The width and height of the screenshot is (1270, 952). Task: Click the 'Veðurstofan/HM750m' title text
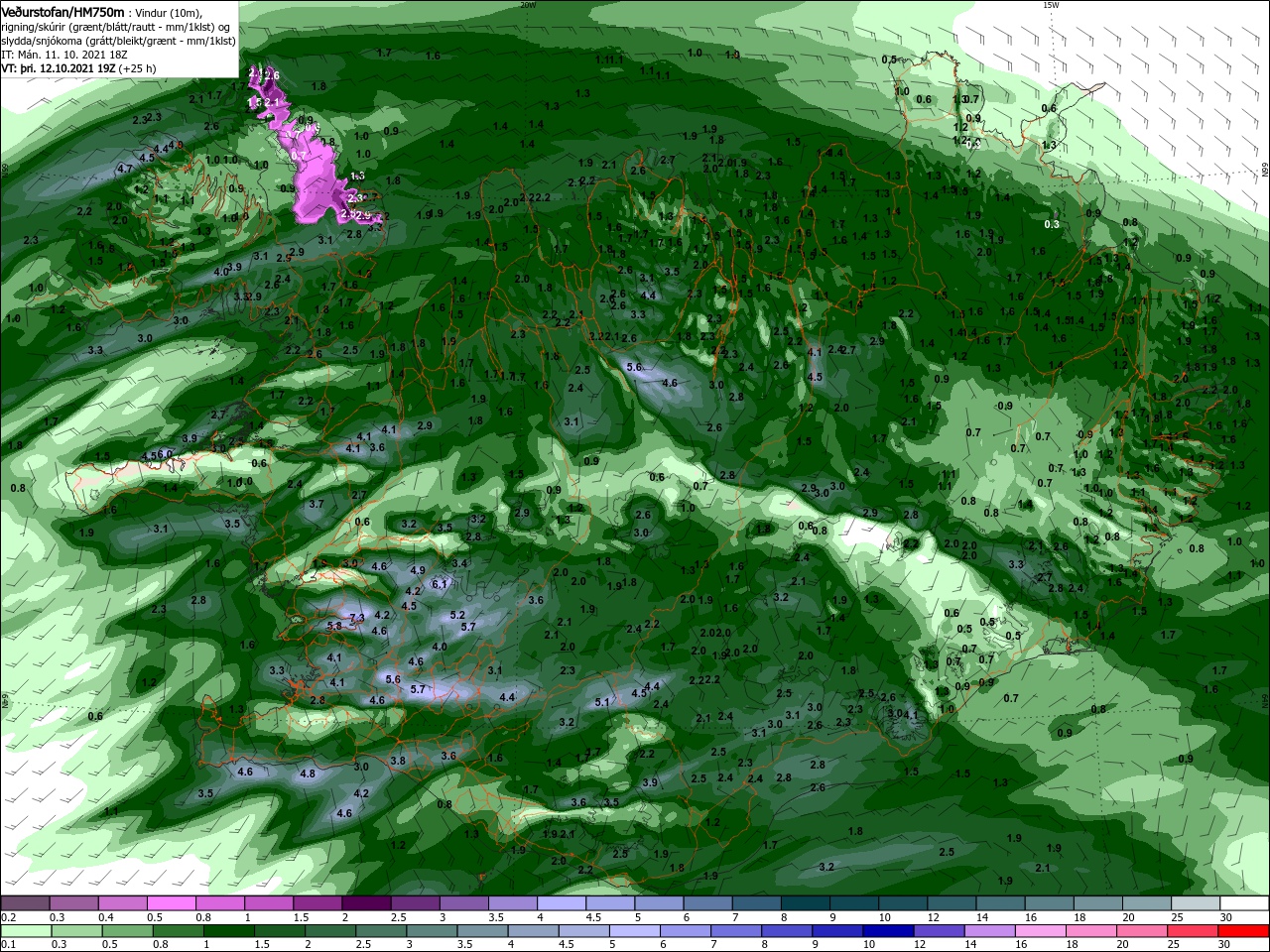click(x=63, y=13)
